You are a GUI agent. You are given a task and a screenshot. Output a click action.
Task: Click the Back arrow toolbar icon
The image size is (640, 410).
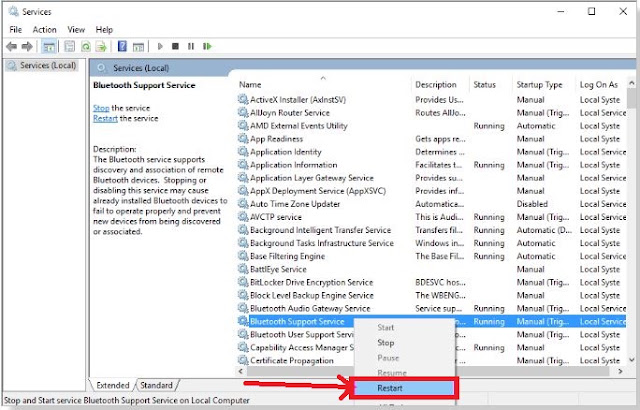[x=11, y=47]
